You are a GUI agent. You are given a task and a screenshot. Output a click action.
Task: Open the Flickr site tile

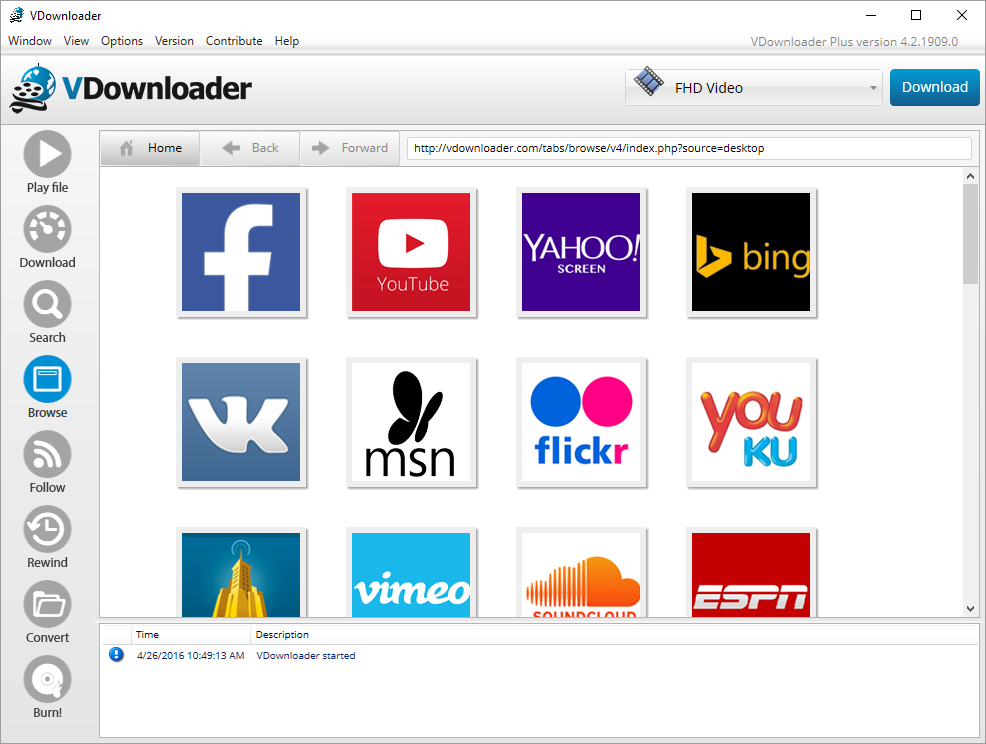tap(581, 422)
